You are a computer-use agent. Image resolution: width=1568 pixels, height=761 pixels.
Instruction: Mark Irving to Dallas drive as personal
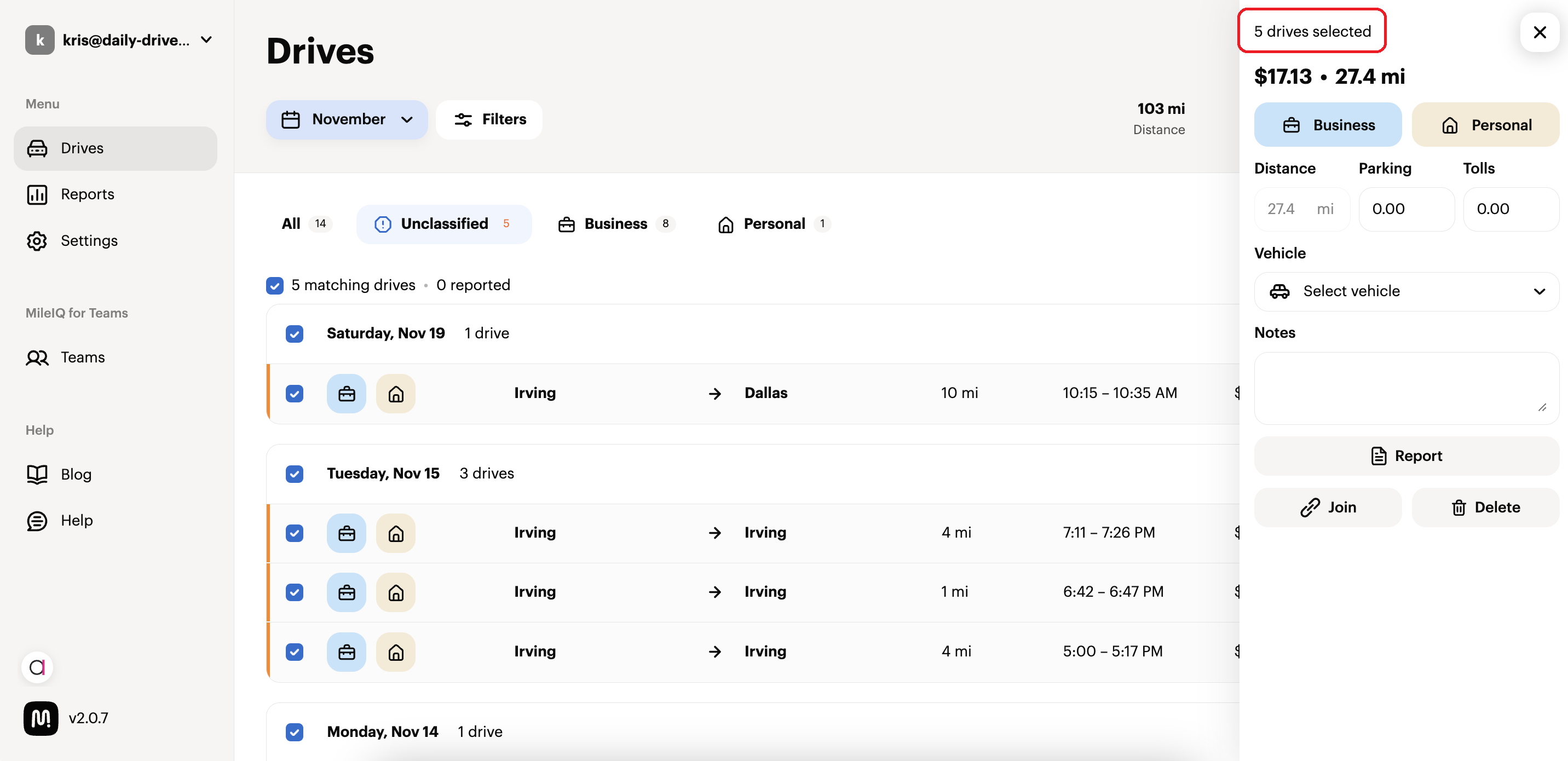coord(396,394)
